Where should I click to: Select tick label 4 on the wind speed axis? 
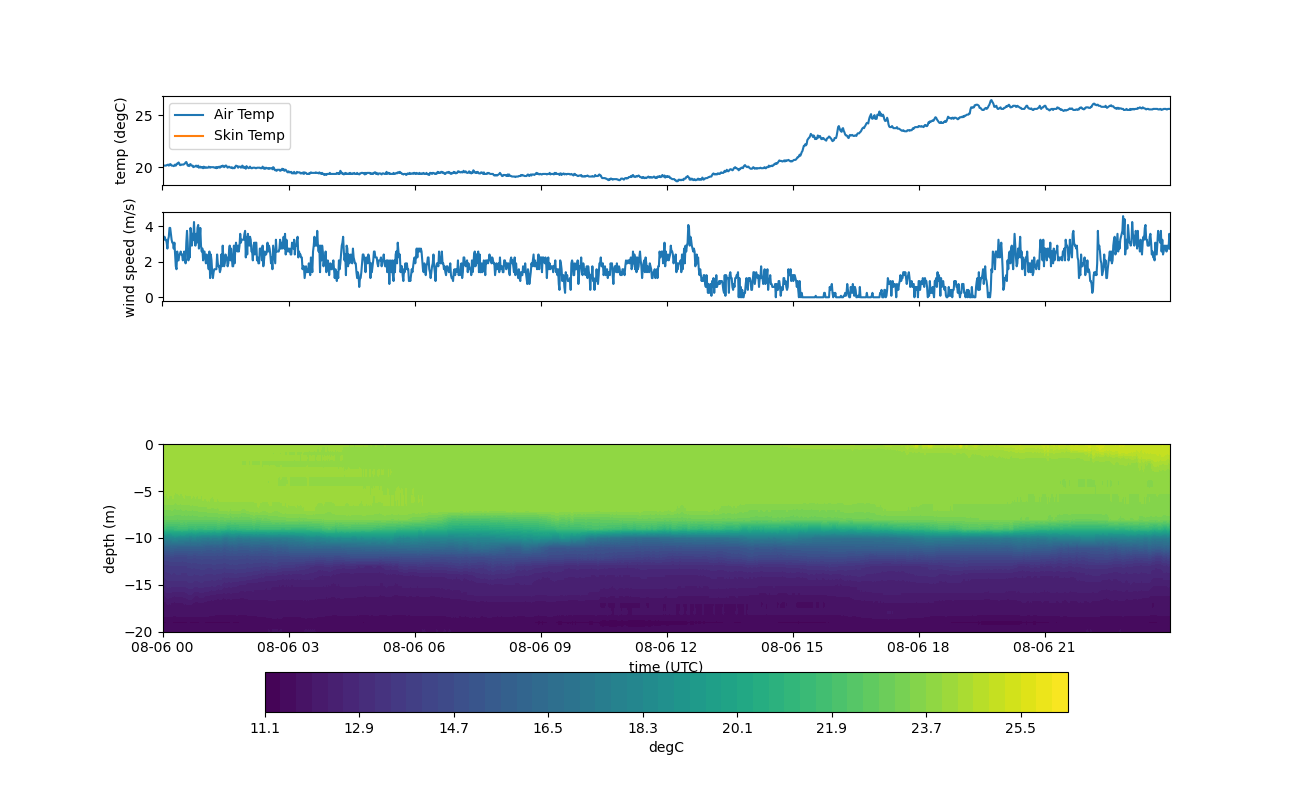point(151,227)
